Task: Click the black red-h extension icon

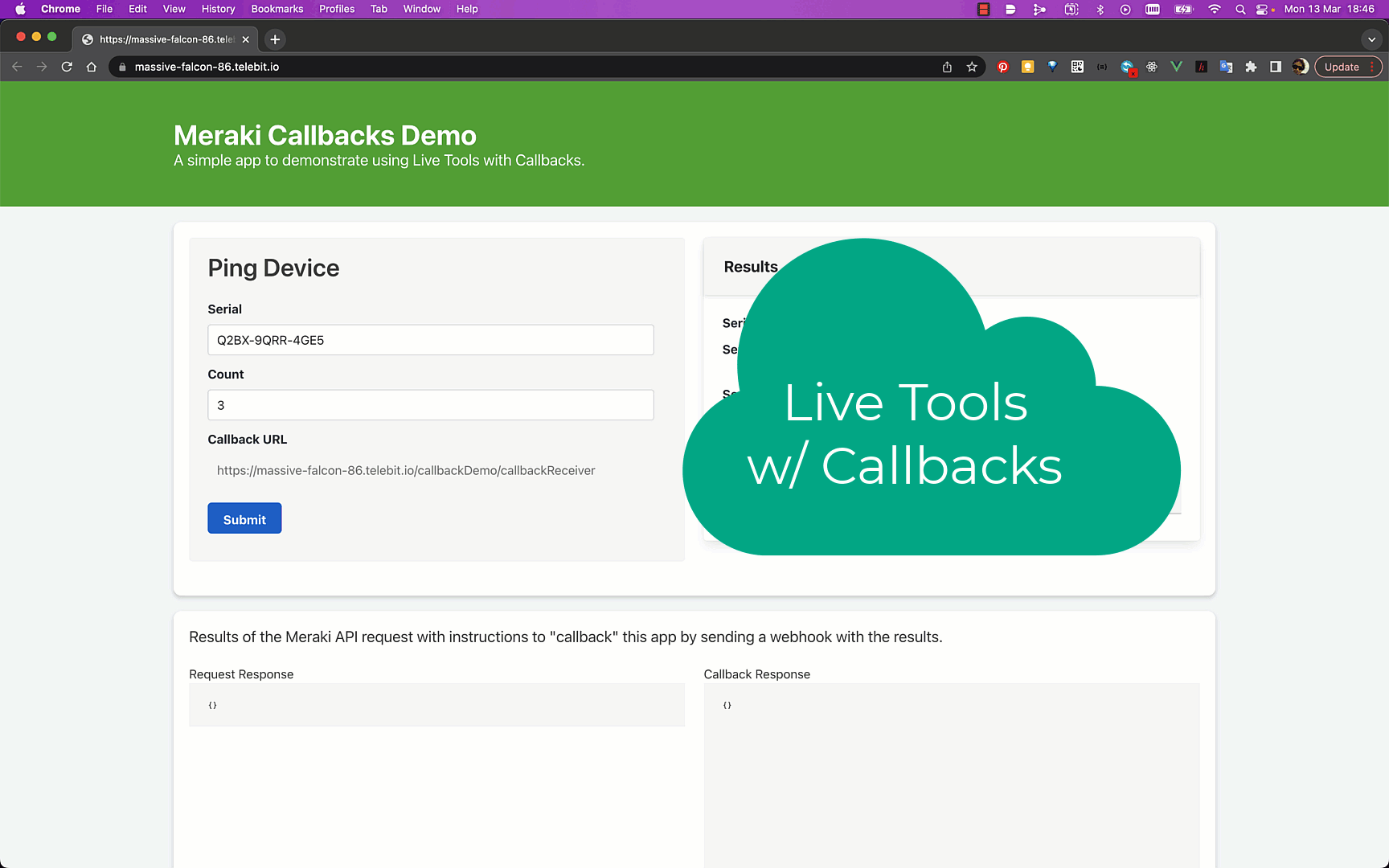Action: tap(1201, 67)
